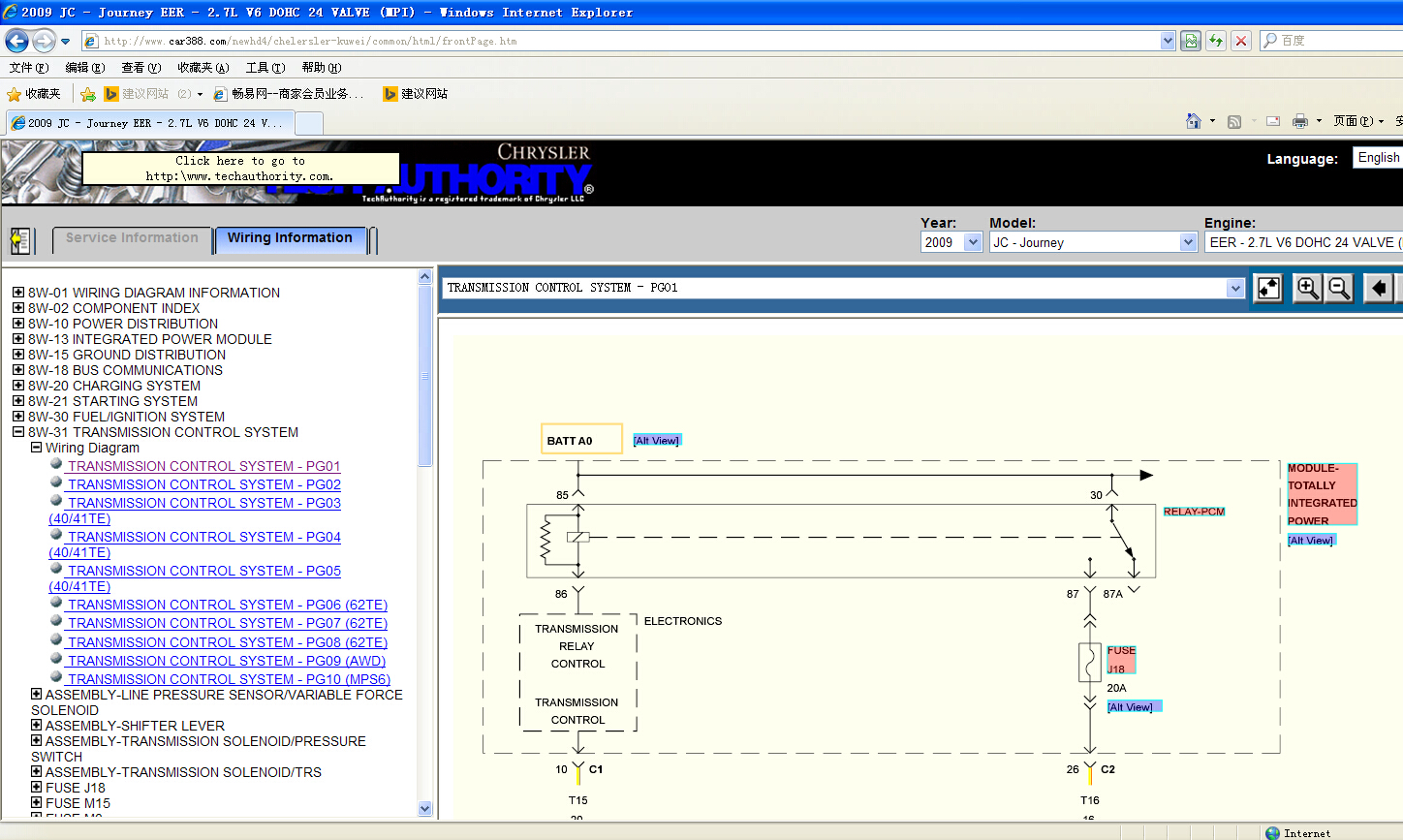Viewport: 1403px width, 840px height.
Task: Open the 畅易网 favorites bar link
Action: point(290,94)
